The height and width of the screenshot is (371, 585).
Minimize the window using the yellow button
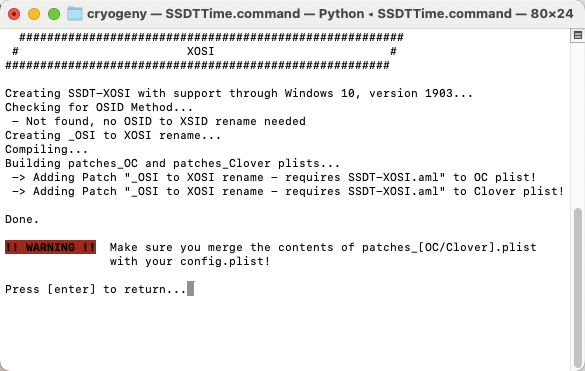[x=34, y=14]
